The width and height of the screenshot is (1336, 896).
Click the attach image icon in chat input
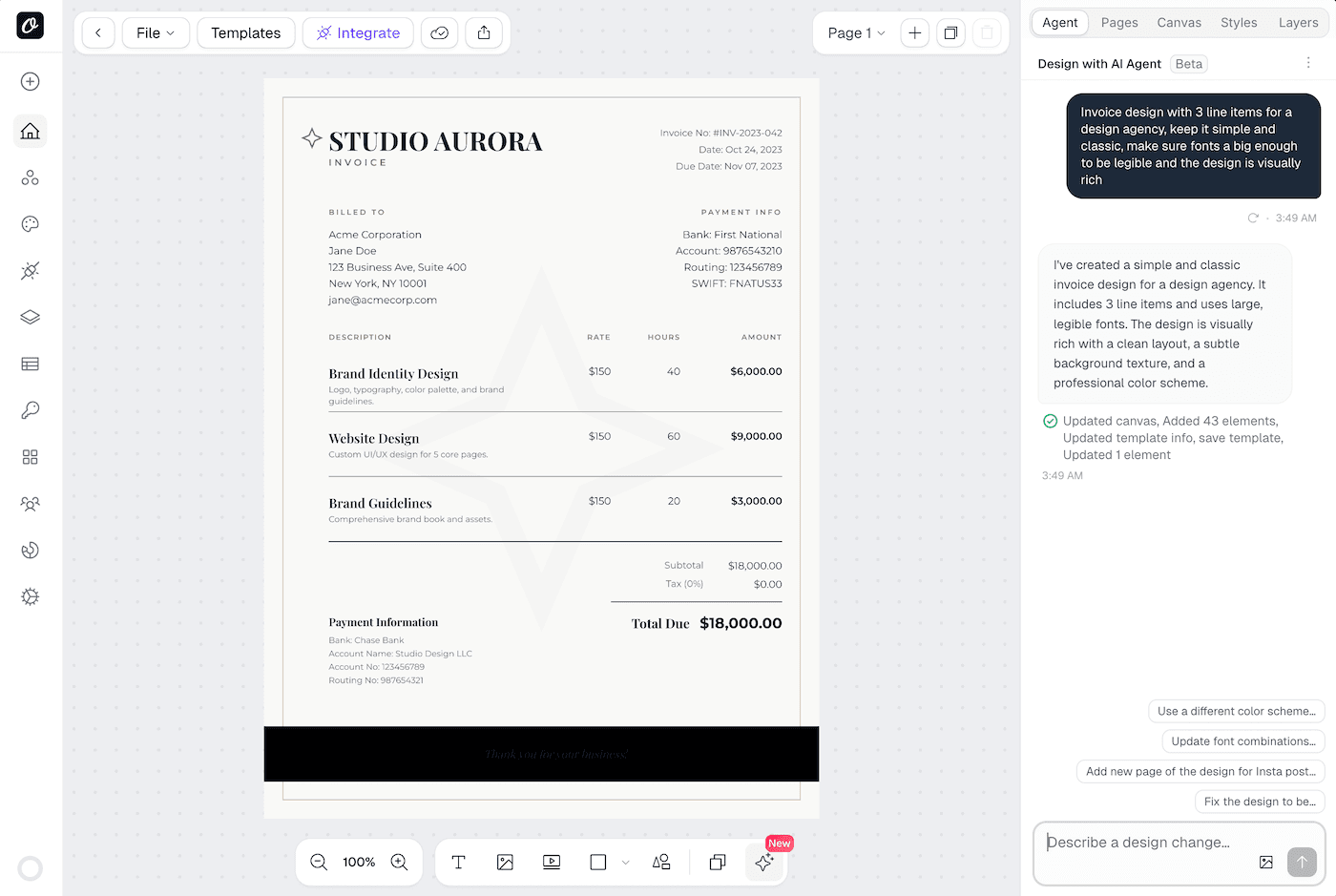pyautogui.click(x=1265, y=862)
